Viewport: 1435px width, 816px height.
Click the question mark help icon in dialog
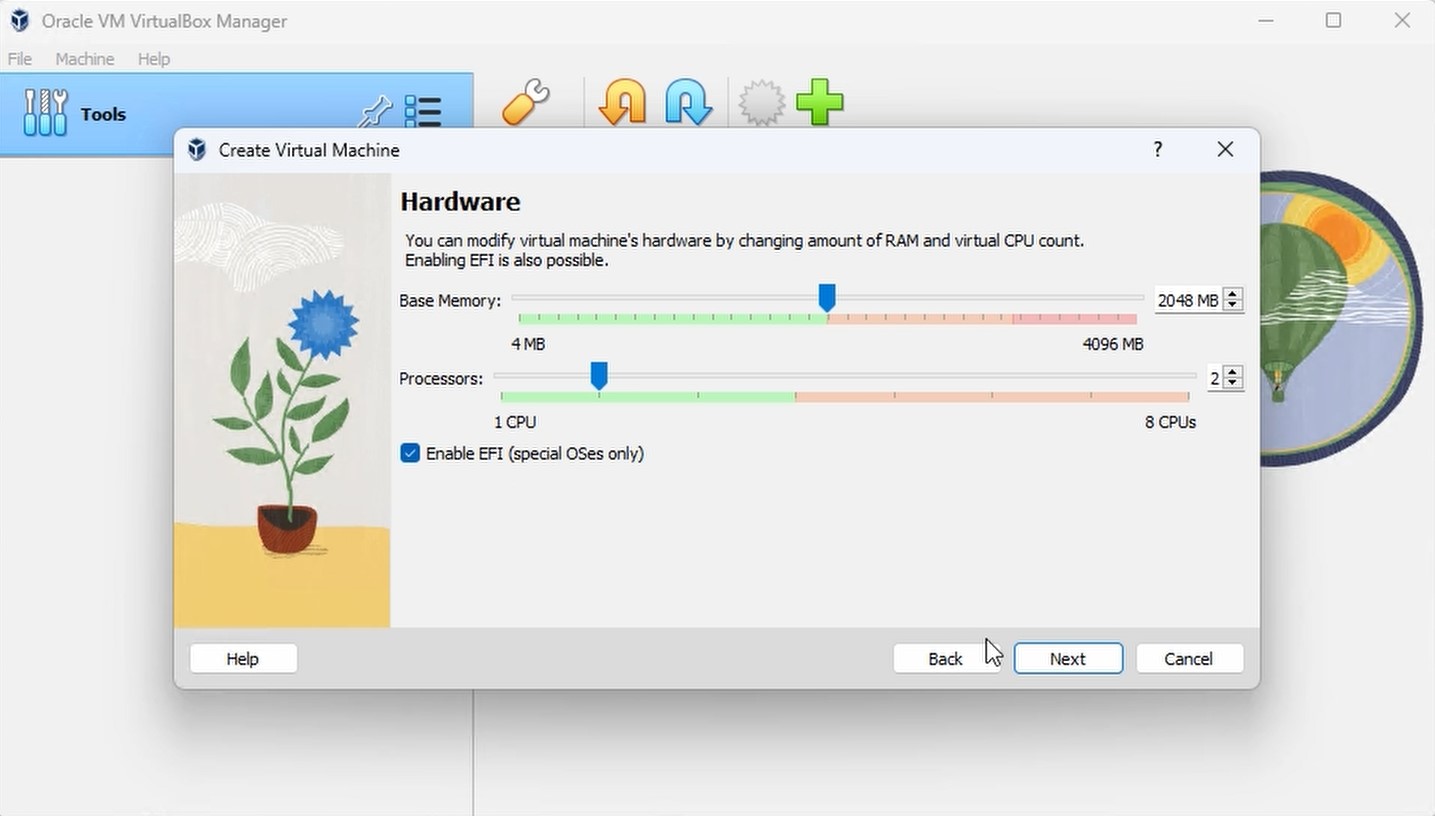[1157, 149]
